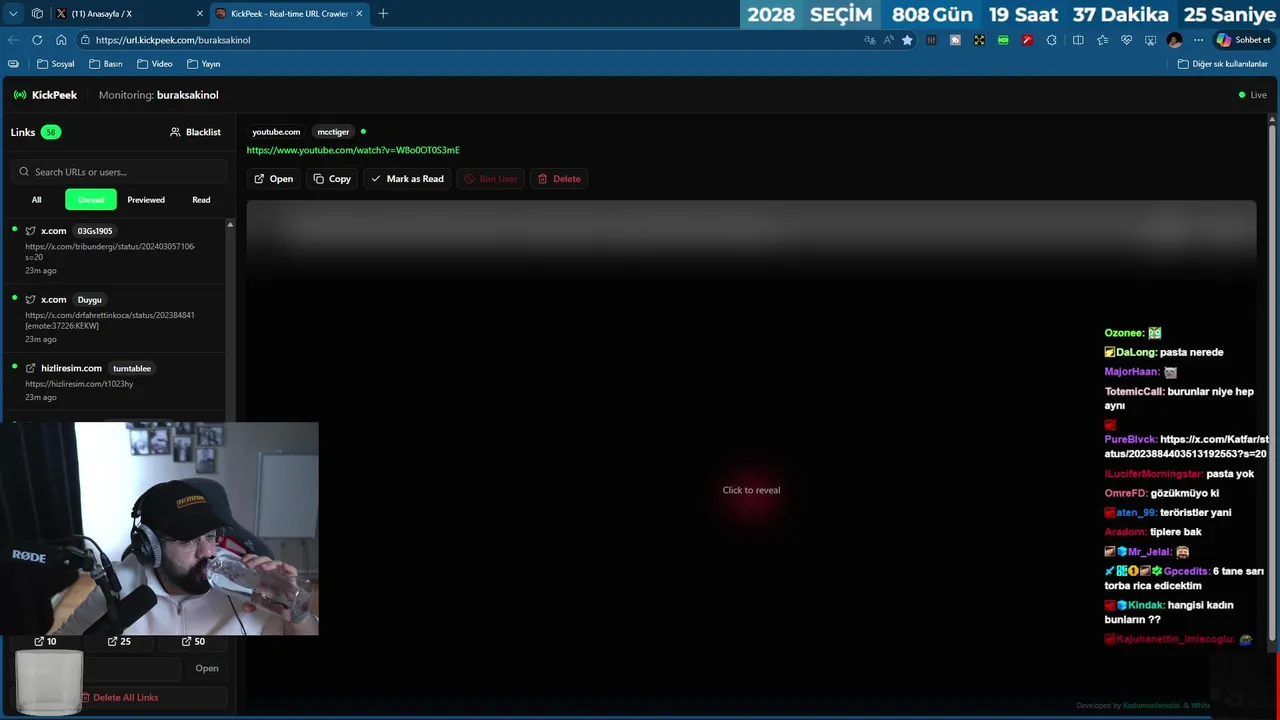Click Mark as Read button
This screenshot has height=720, width=1280.
407,179
